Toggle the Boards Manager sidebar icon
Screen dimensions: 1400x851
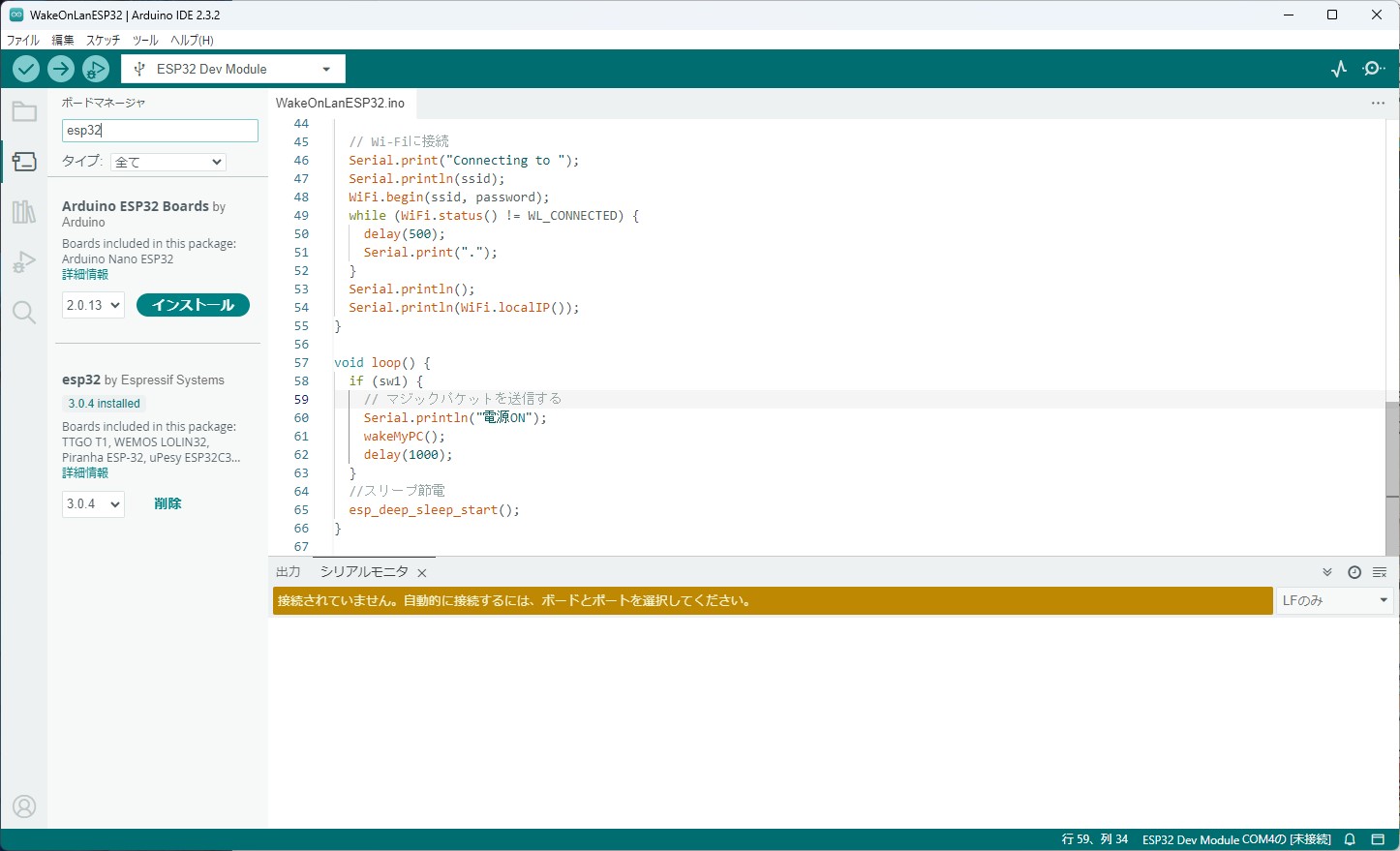coord(24,162)
